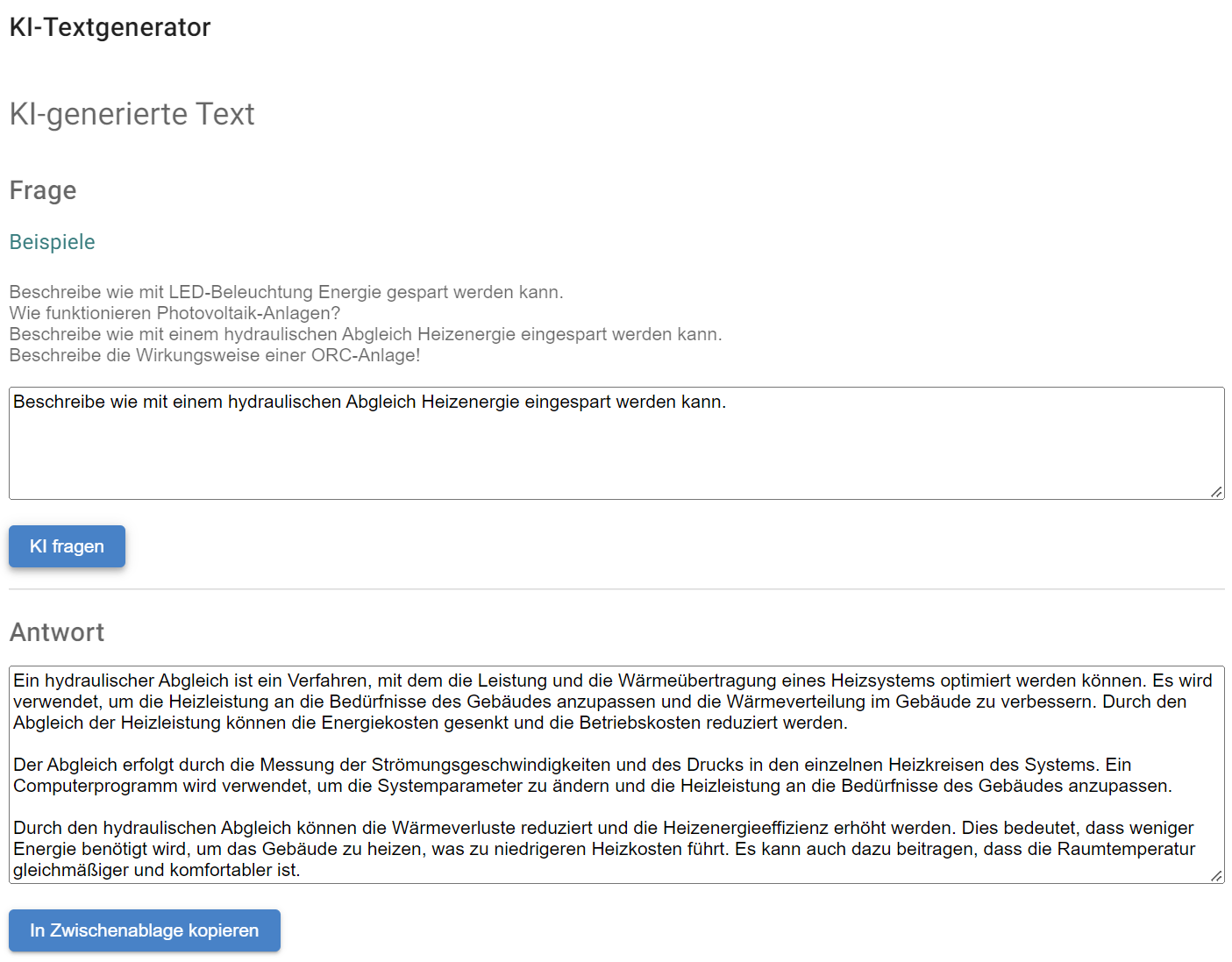Image resolution: width=1232 pixels, height=962 pixels.
Task: Click the Frage section heading
Action: tap(43, 190)
